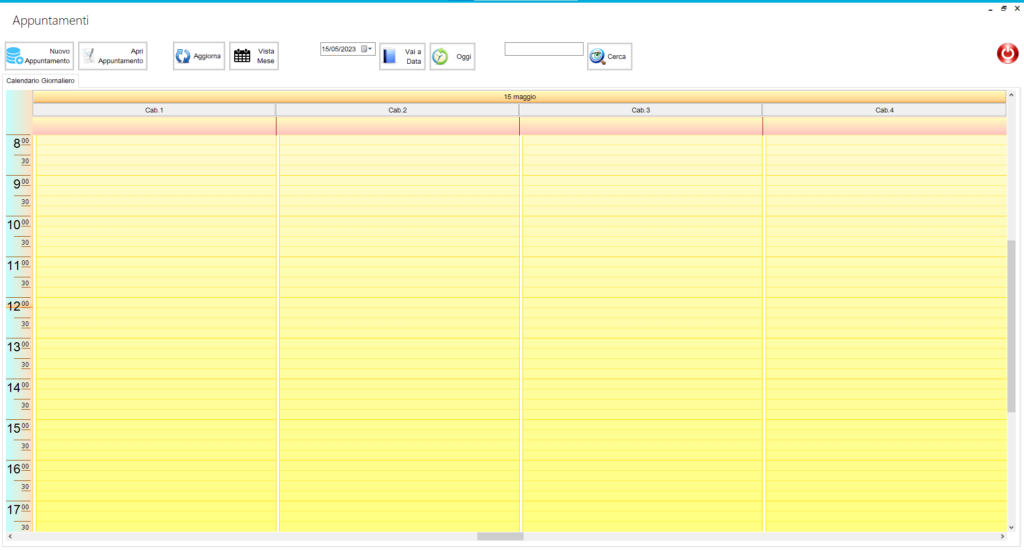
Task: Switch to Vista Mese calendar view
Action: (253, 56)
